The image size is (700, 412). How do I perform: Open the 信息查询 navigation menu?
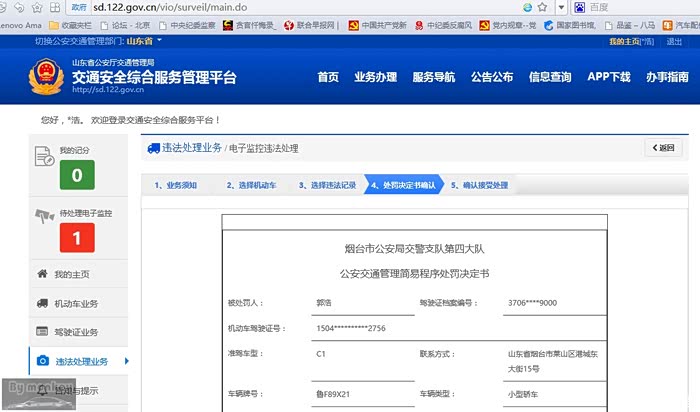(550, 77)
